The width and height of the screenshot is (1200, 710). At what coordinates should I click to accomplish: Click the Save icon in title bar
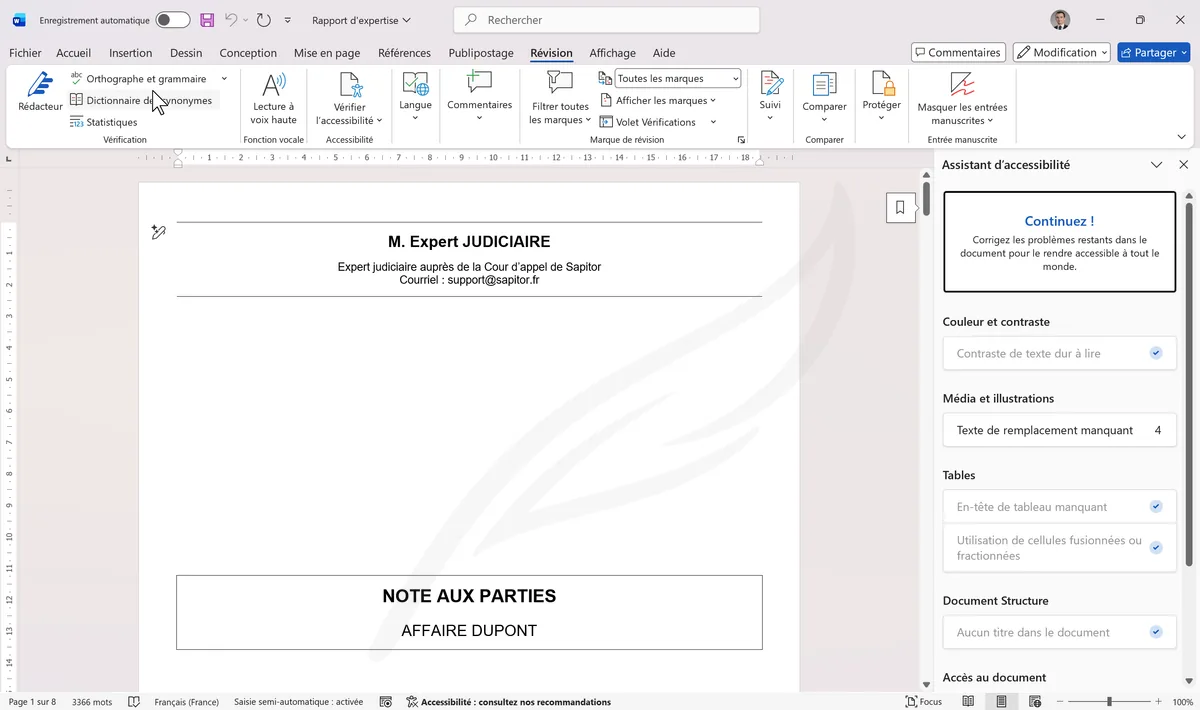click(207, 20)
